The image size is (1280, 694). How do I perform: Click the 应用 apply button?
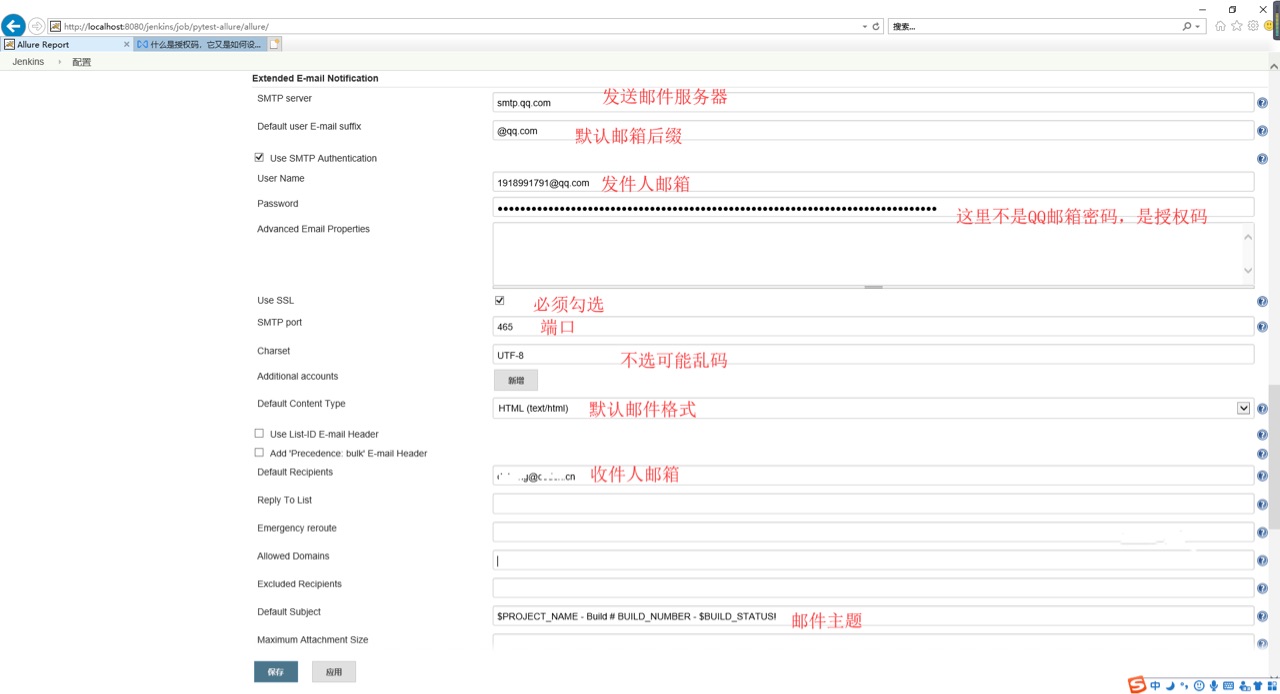(x=334, y=672)
